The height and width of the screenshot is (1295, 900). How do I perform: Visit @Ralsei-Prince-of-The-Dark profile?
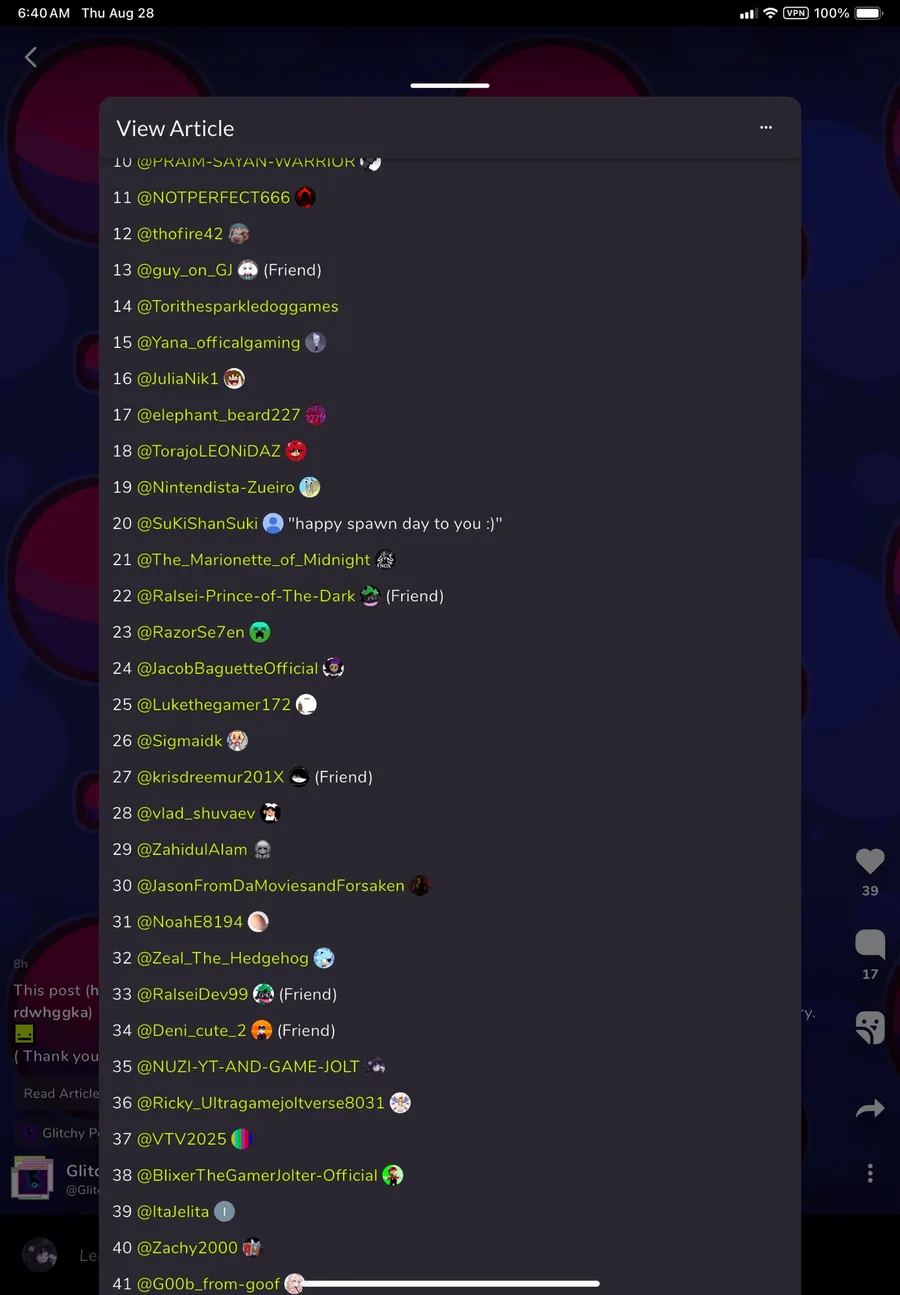click(x=246, y=595)
